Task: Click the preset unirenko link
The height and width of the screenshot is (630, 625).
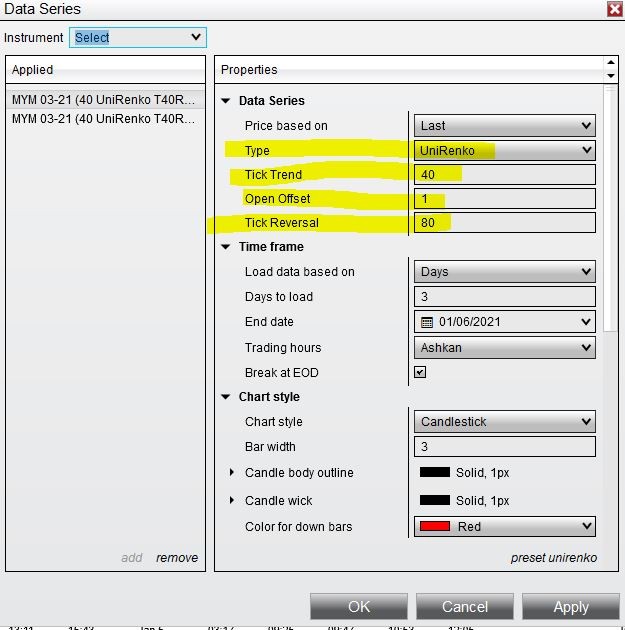Action: [x=554, y=558]
